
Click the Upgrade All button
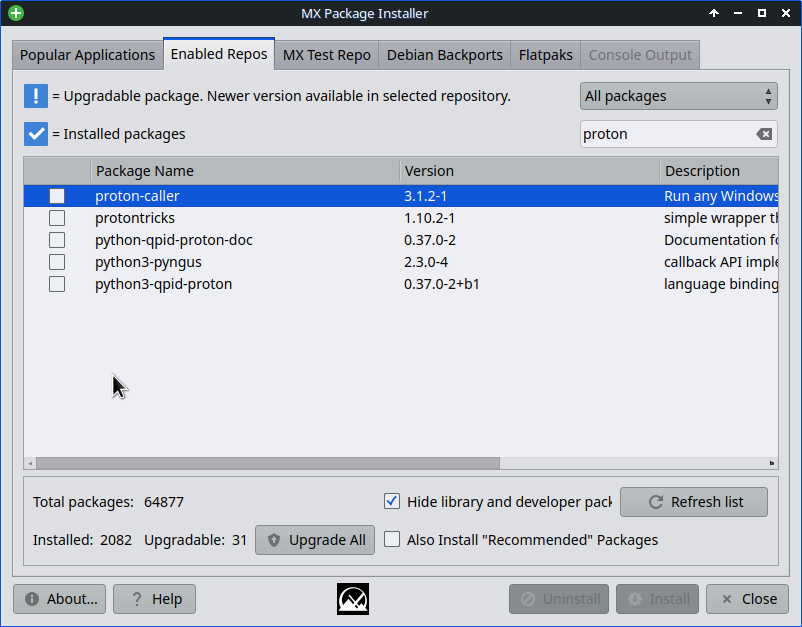point(315,540)
